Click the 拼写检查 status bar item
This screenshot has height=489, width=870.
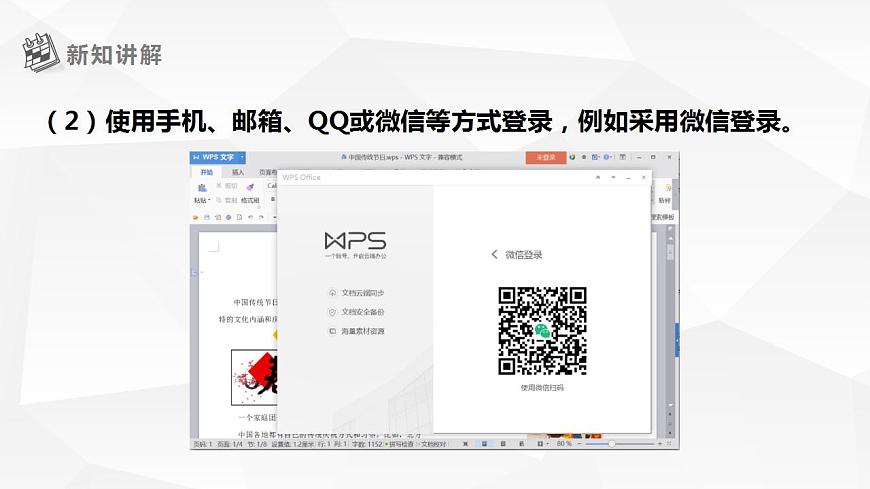pos(399,444)
